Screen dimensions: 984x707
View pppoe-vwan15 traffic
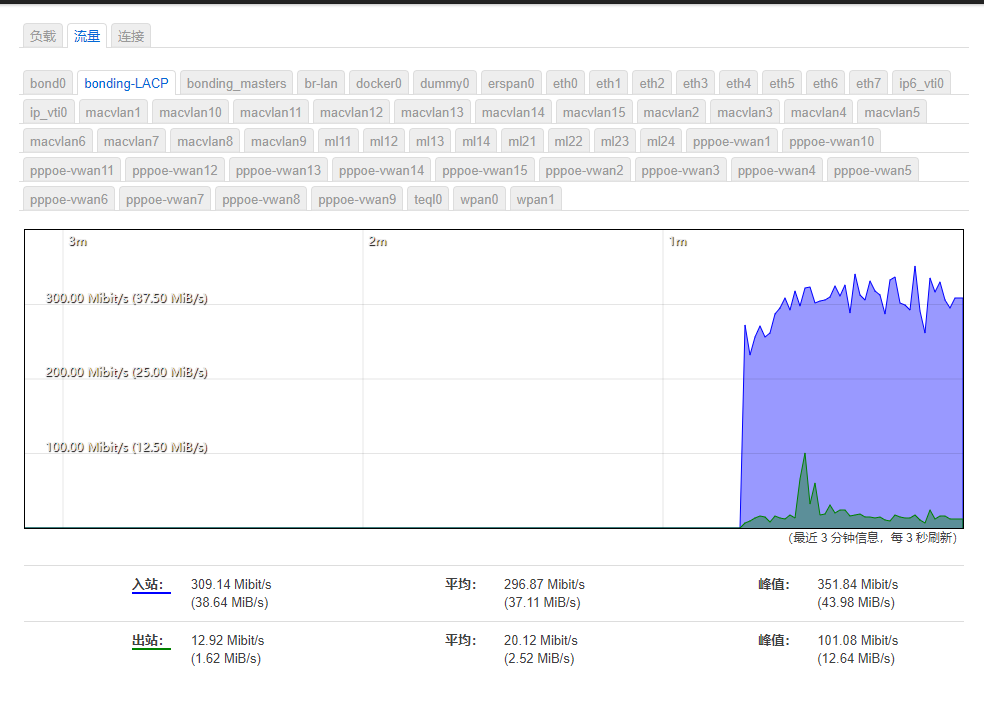point(485,170)
